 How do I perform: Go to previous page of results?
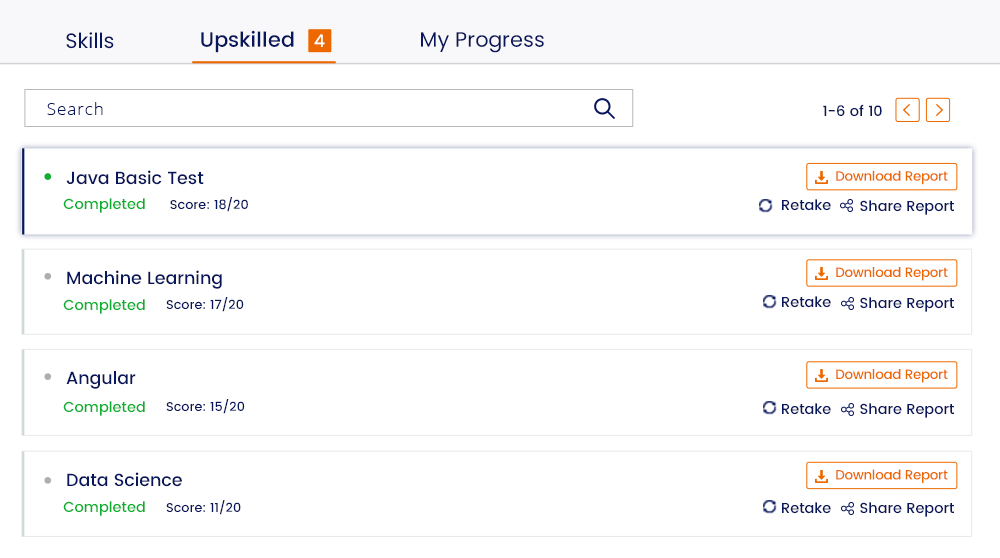907,110
